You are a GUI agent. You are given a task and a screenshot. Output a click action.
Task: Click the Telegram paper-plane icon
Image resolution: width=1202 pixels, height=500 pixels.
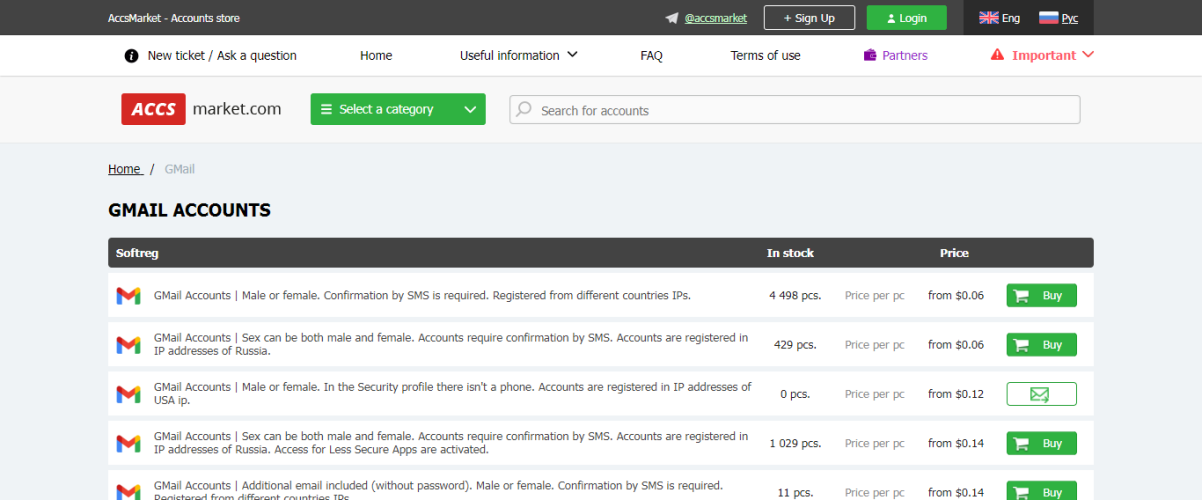(x=672, y=18)
